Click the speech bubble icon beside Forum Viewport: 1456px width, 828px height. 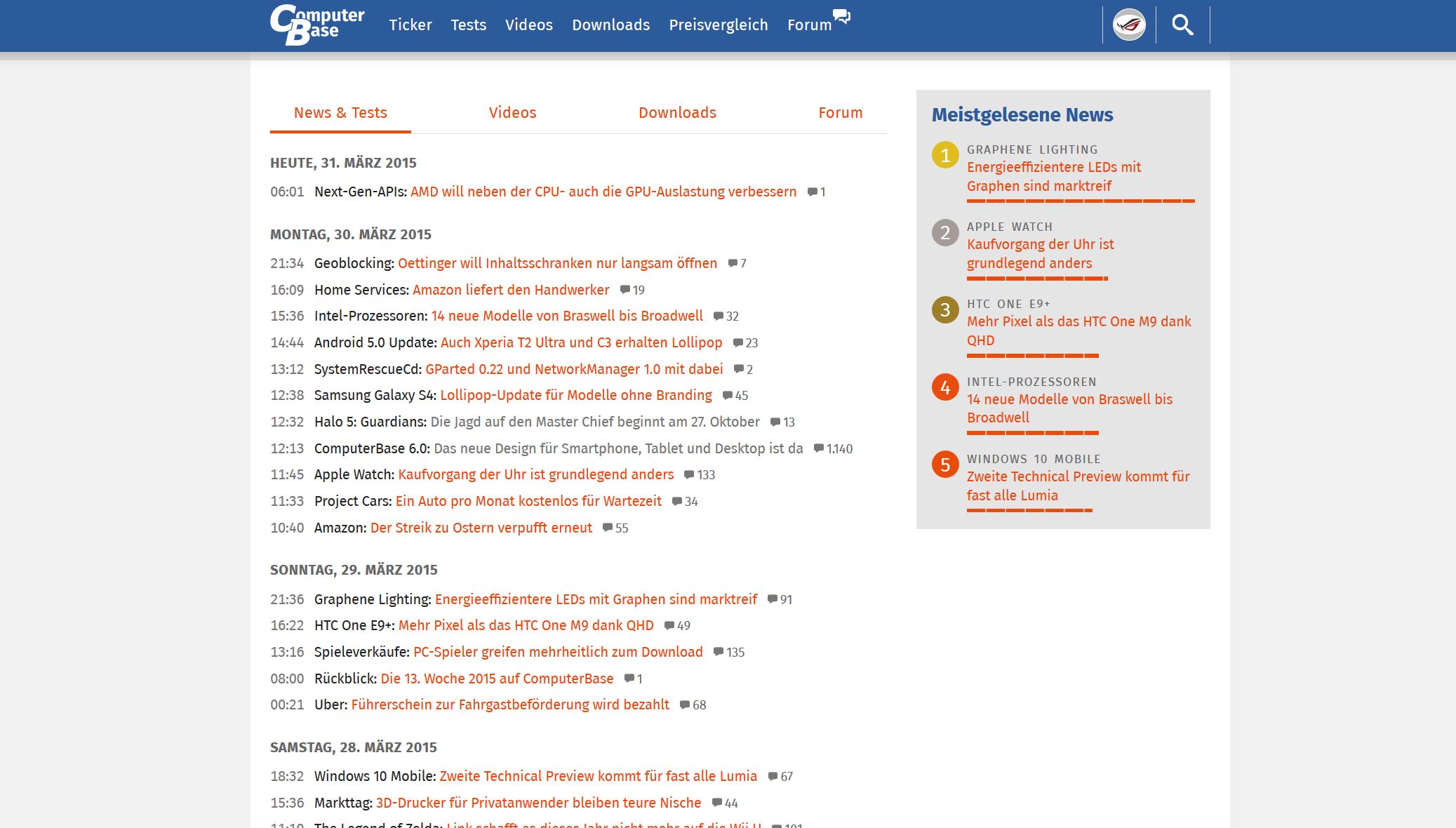pos(841,16)
